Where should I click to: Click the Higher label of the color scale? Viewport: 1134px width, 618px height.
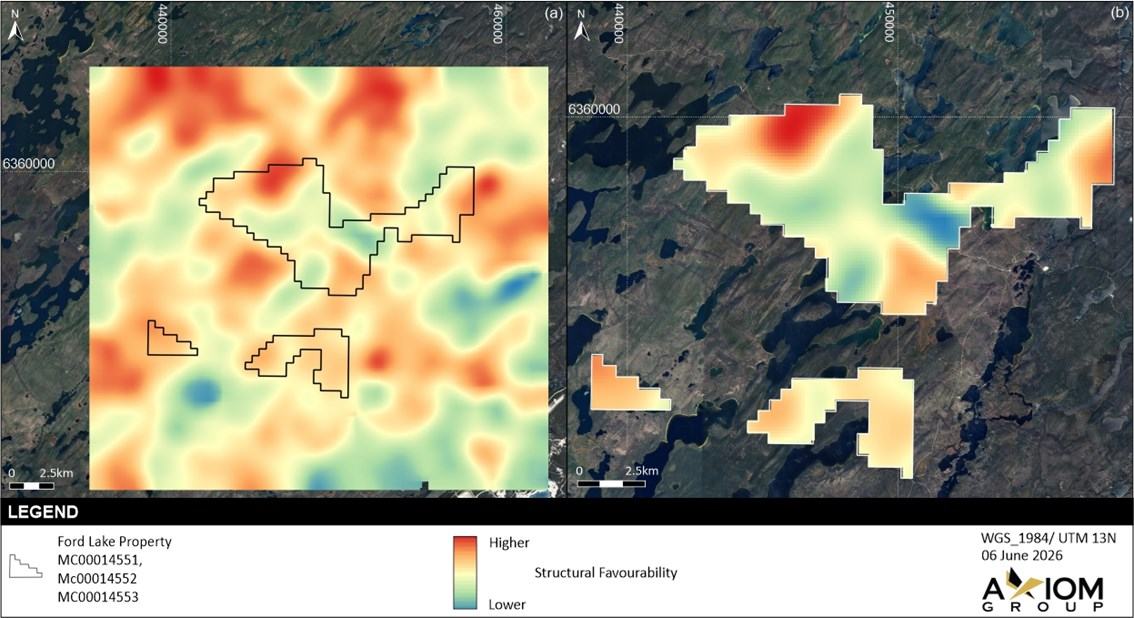pos(509,543)
